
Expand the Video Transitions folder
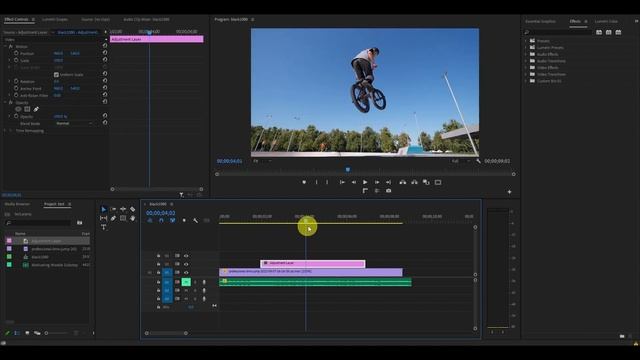526,74
